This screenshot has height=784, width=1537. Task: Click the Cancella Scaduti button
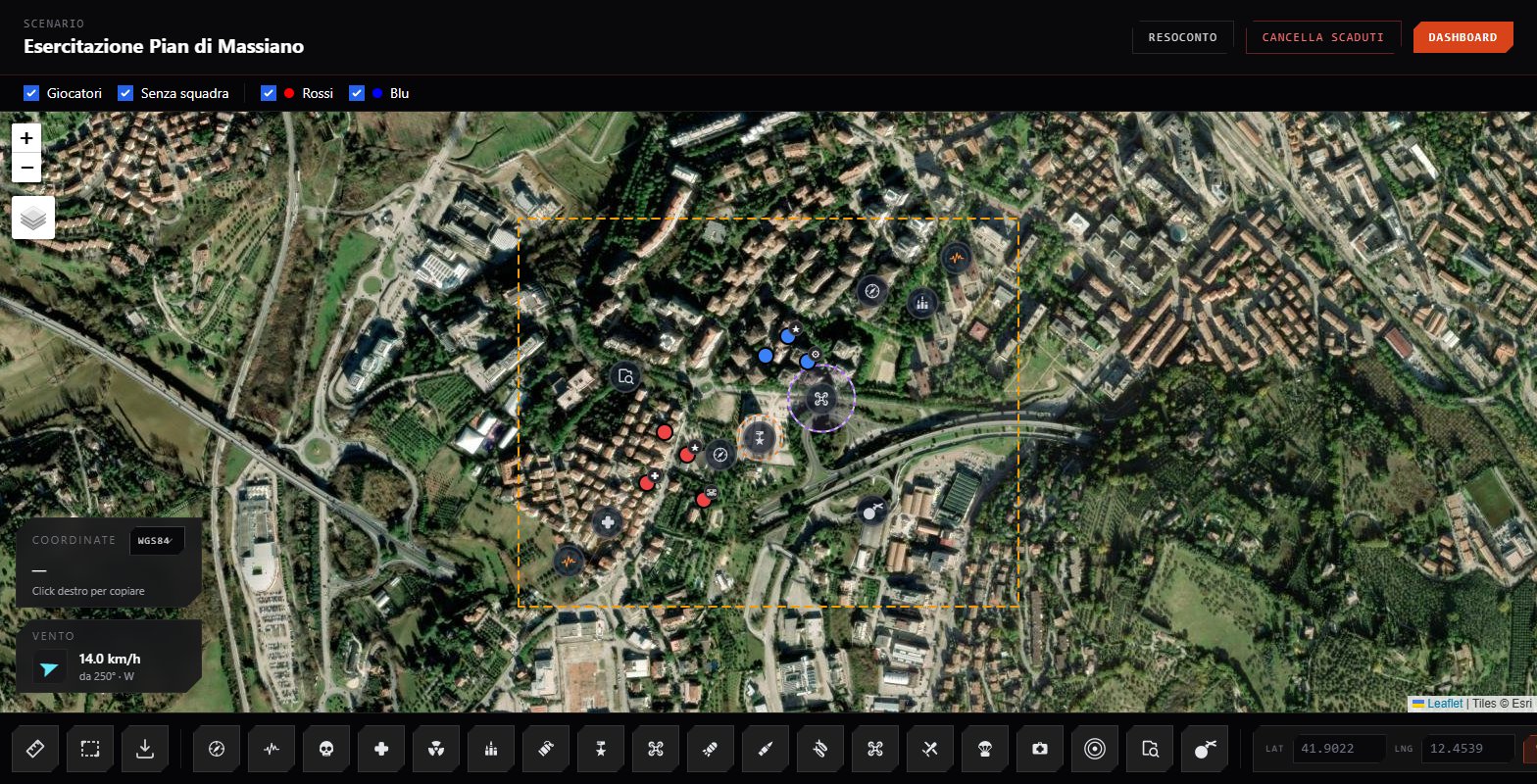click(1323, 37)
